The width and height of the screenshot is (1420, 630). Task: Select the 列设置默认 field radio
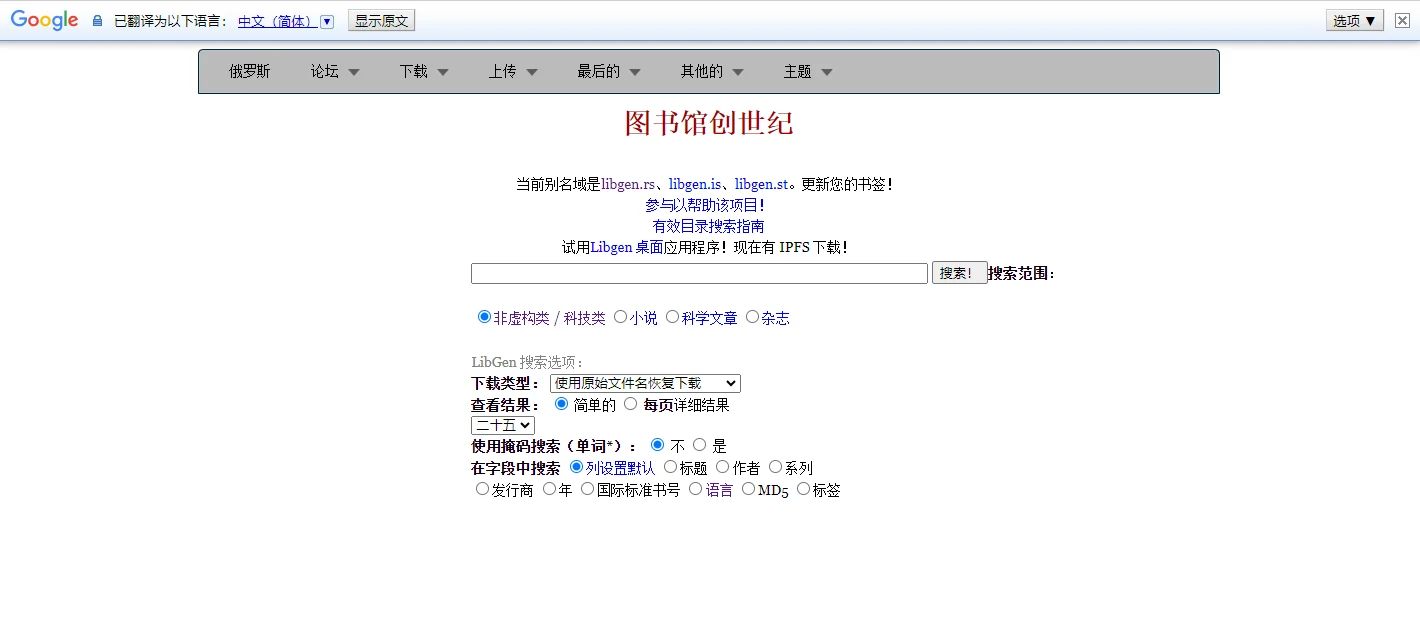click(x=576, y=467)
